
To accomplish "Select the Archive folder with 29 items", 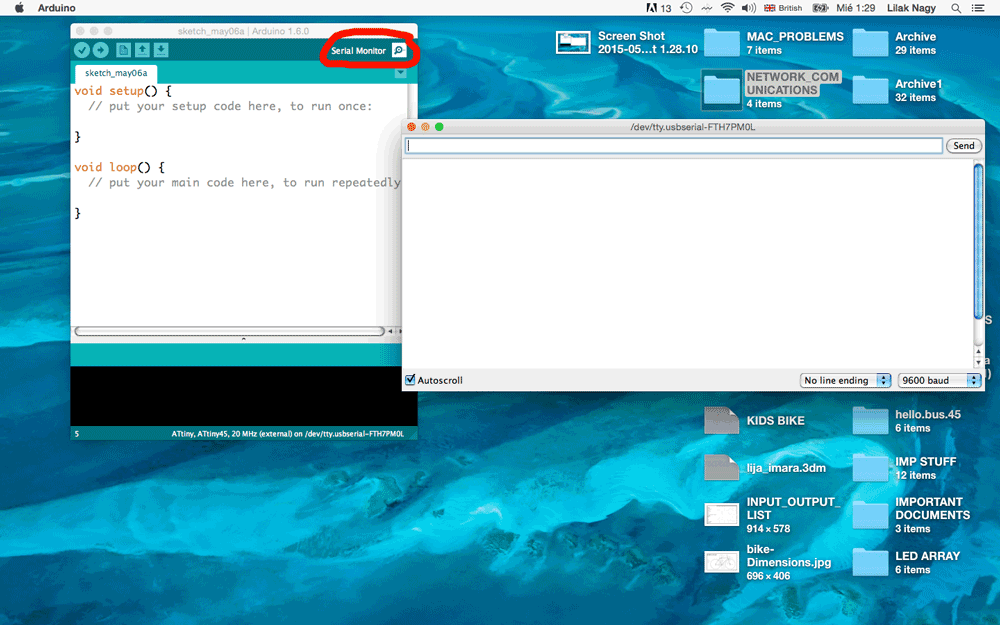I will 870,43.
